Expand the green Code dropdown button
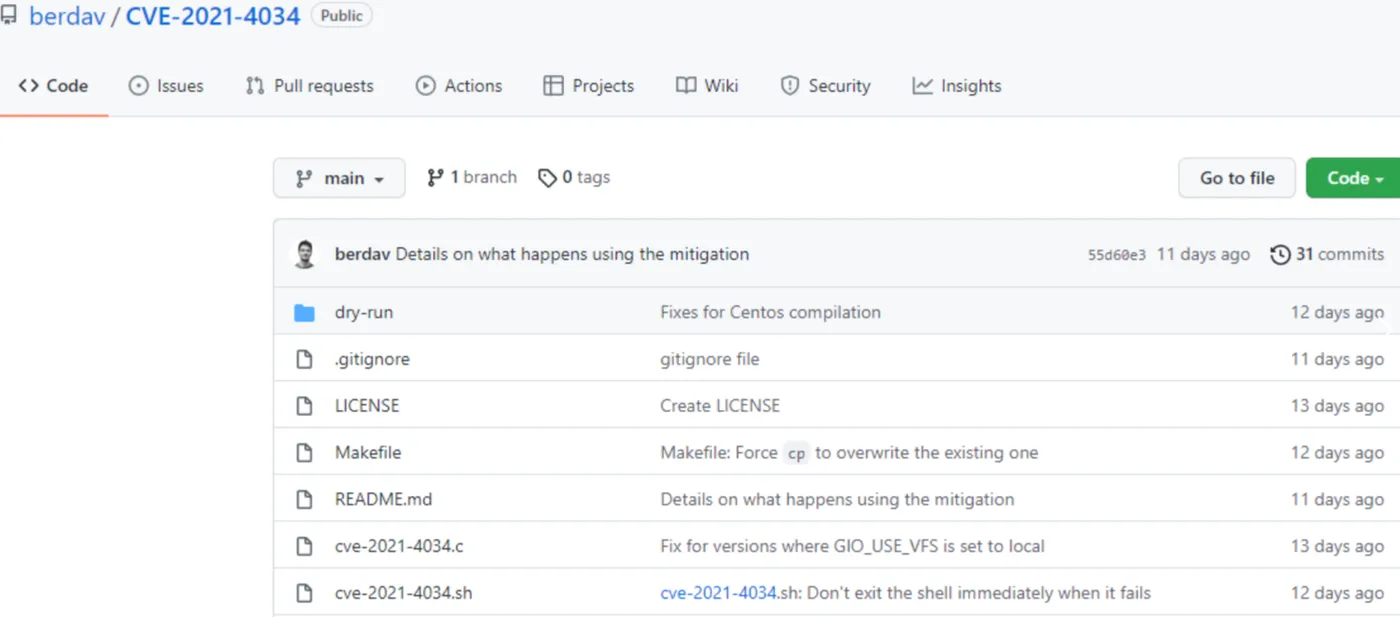Screen dimensions: 1400x617 pyautogui.click(x=1354, y=178)
